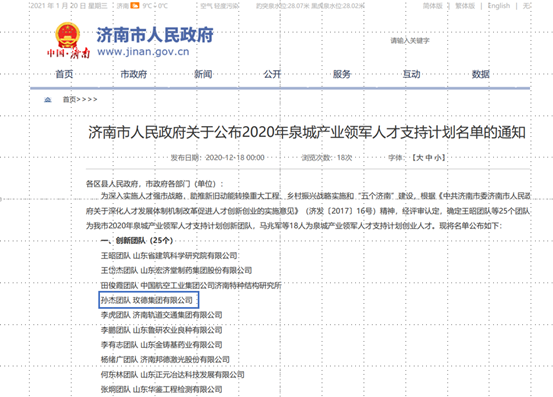Image resolution: width=553 pixels, height=397 pixels.
Task: Go to the 新闻 section
Action: (203, 74)
